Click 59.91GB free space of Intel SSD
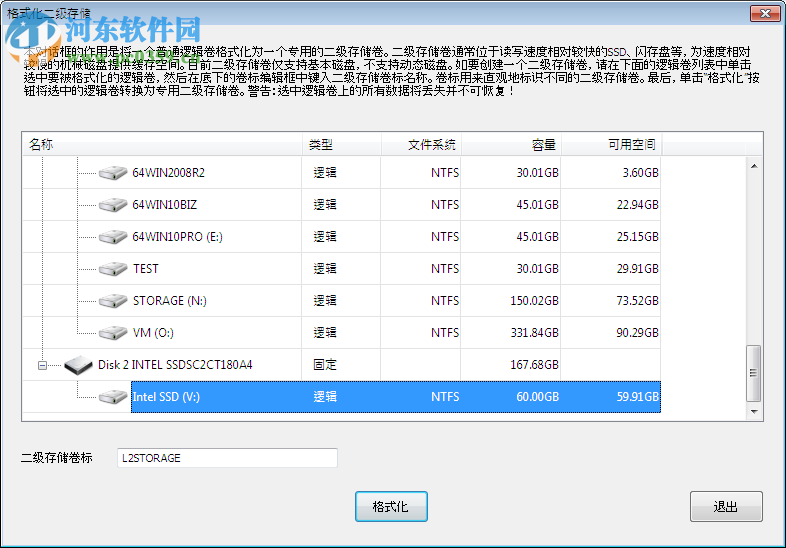The width and height of the screenshot is (786, 548). tap(638, 397)
